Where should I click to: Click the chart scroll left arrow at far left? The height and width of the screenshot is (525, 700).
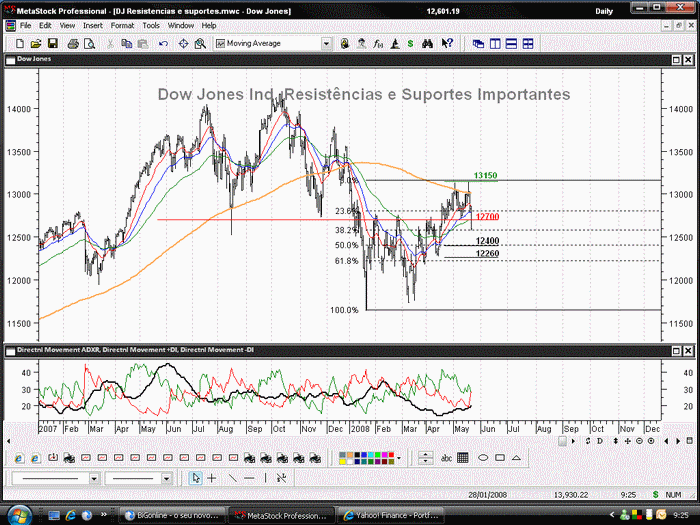8,441
